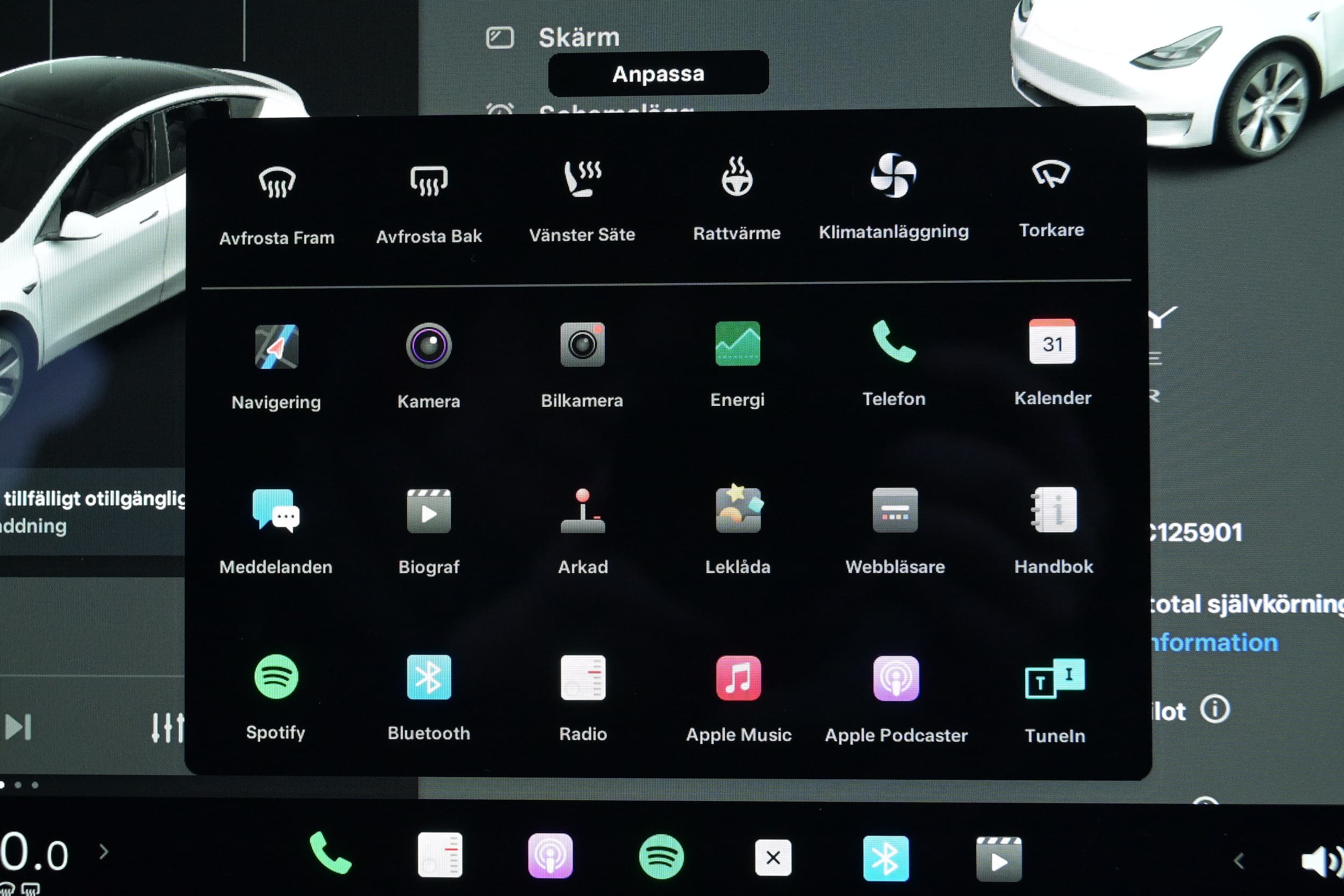Open the Radio app in grid
Screen dimensions: 1344x896
click(x=583, y=699)
